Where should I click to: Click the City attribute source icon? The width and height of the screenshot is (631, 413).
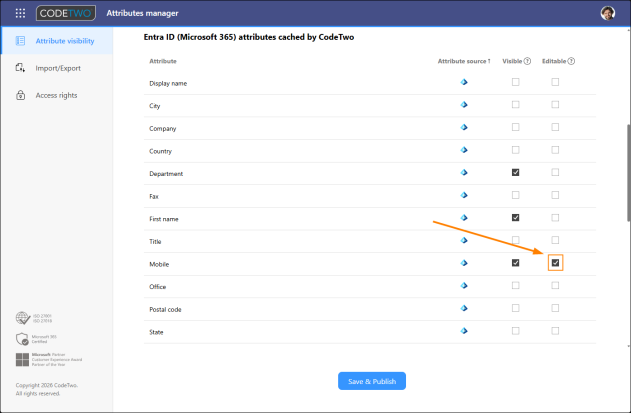pos(464,105)
